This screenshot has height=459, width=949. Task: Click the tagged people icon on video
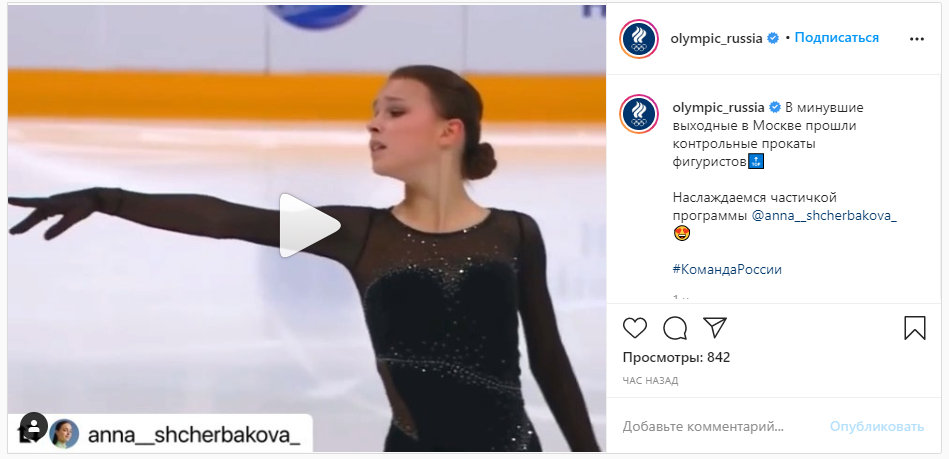point(32,428)
